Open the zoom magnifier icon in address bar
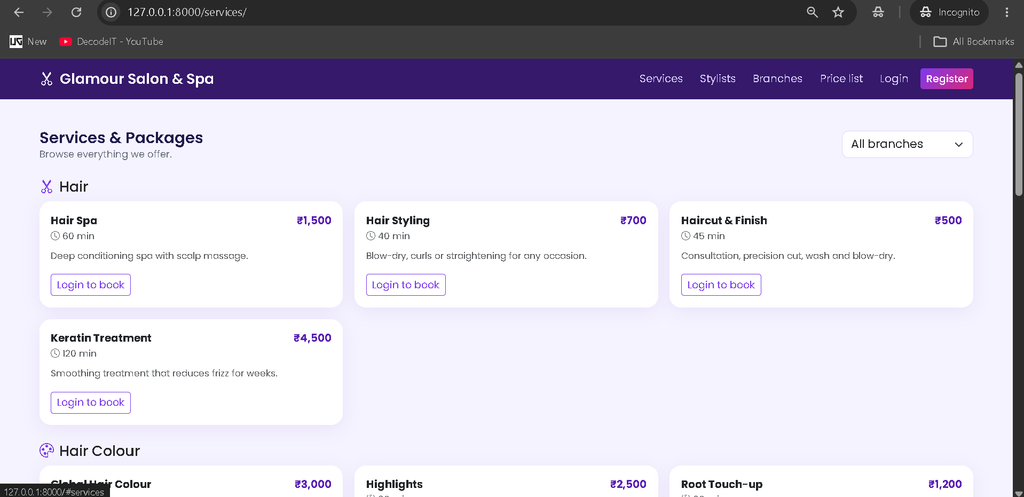This screenshot has width=1024, height=497. pos(812,12)
